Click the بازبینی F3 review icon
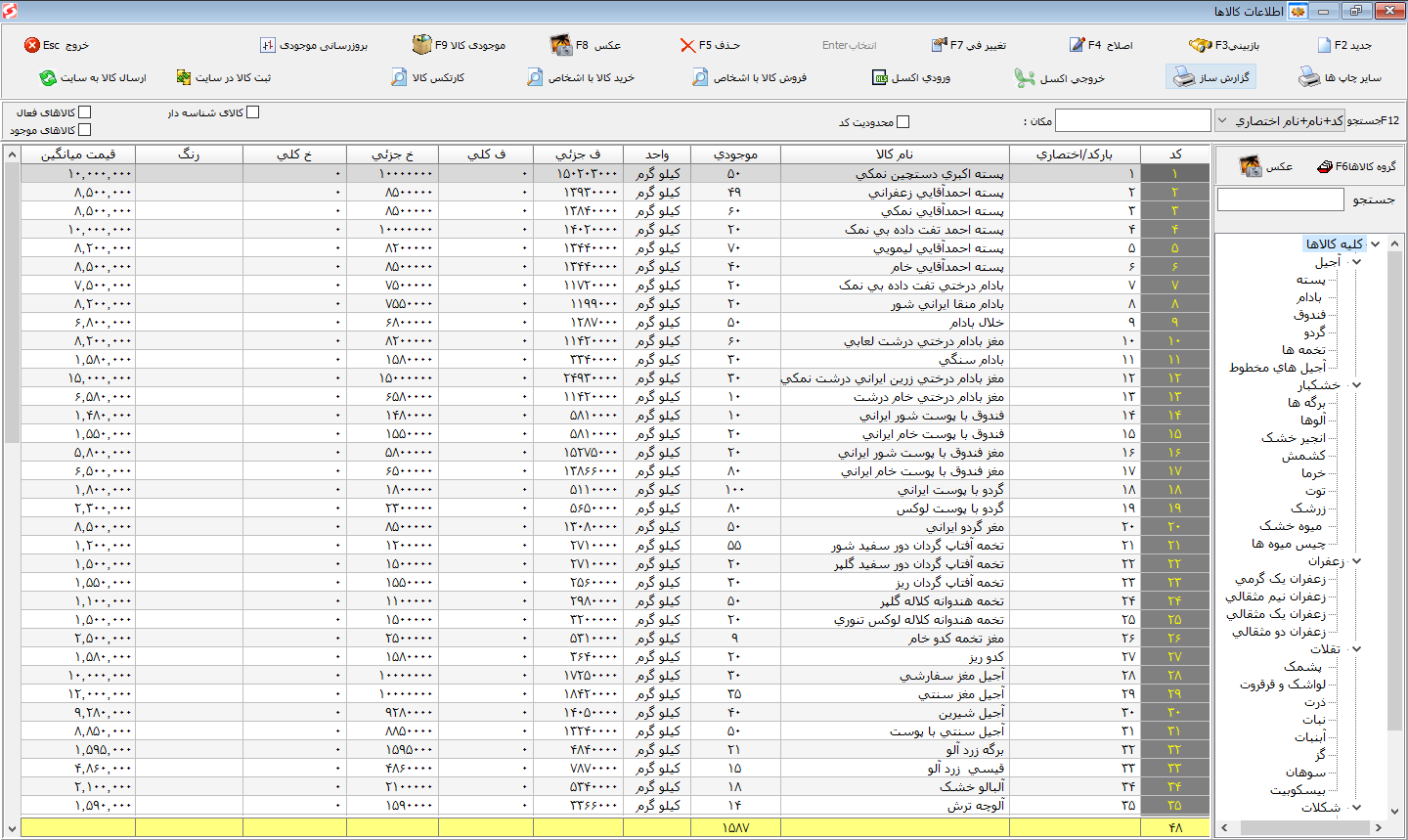The image size is (1408, 840). click(1200, 45)
